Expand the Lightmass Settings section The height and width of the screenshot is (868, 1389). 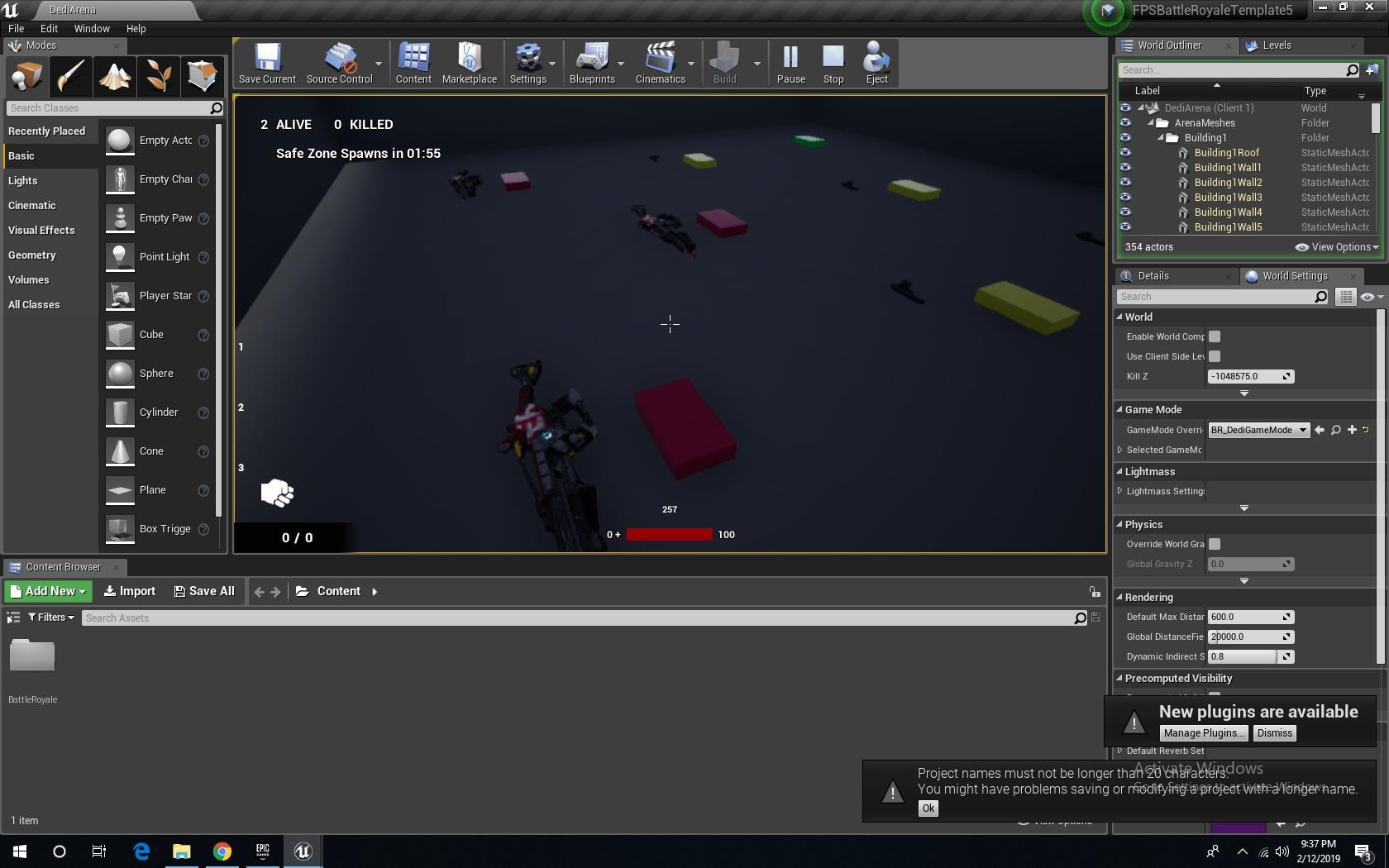(1120, 491)
